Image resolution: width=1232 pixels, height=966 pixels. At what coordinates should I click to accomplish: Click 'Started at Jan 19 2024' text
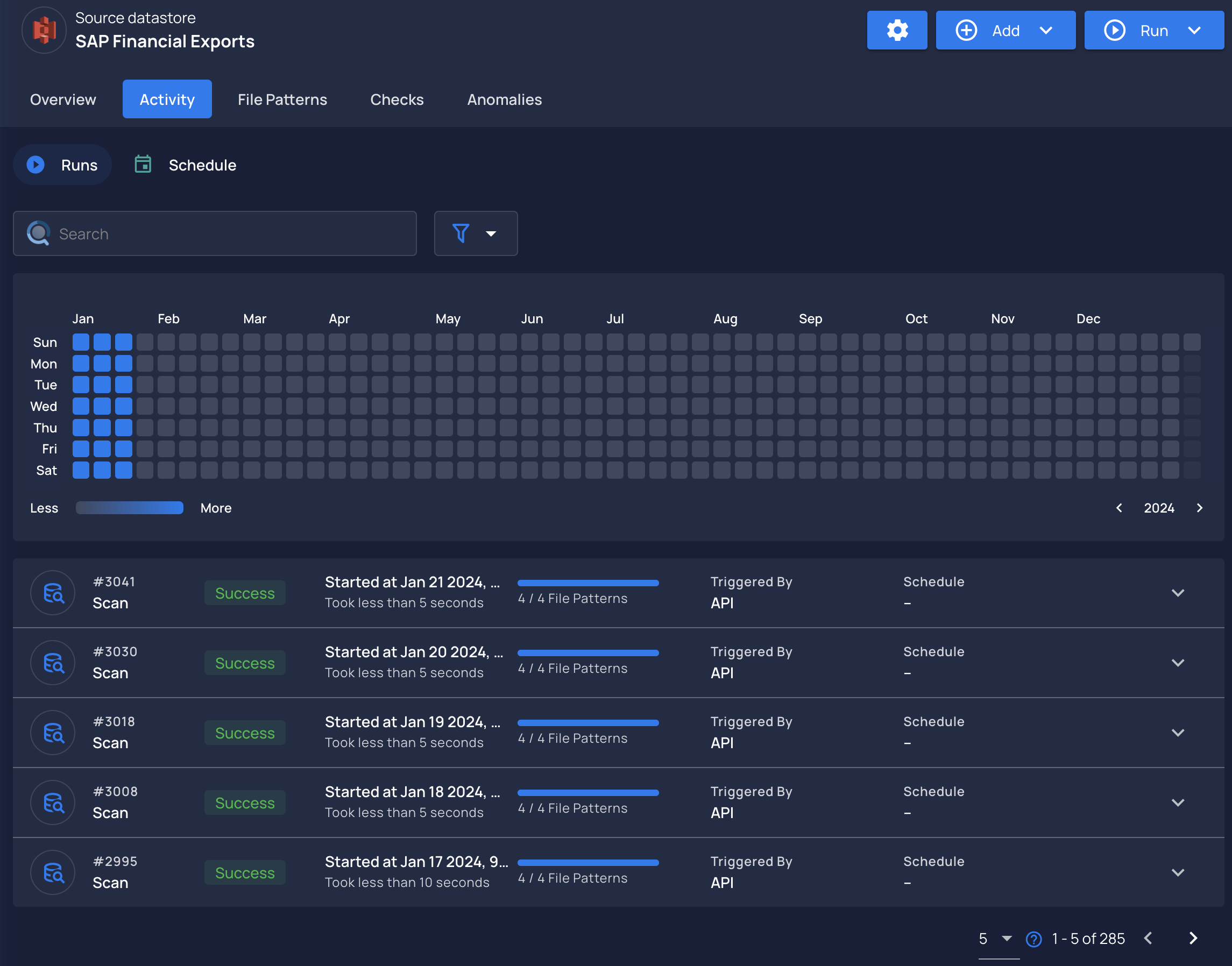point(413,722)
